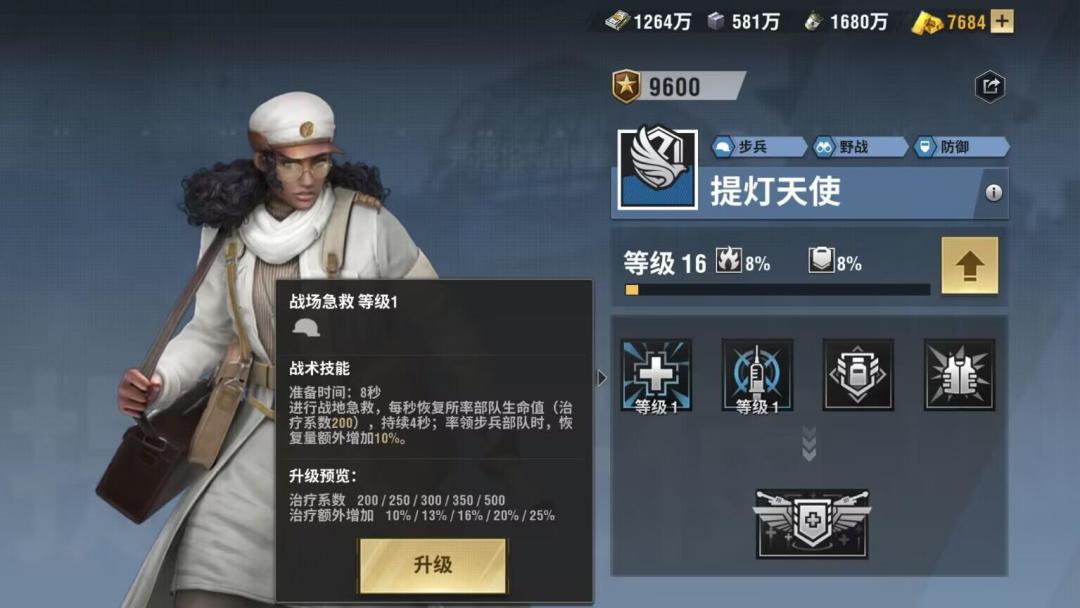1080x608 pixels.
Task: Select the armor vest skill icon
Action: pyautogui.click(x=959, y=375)
